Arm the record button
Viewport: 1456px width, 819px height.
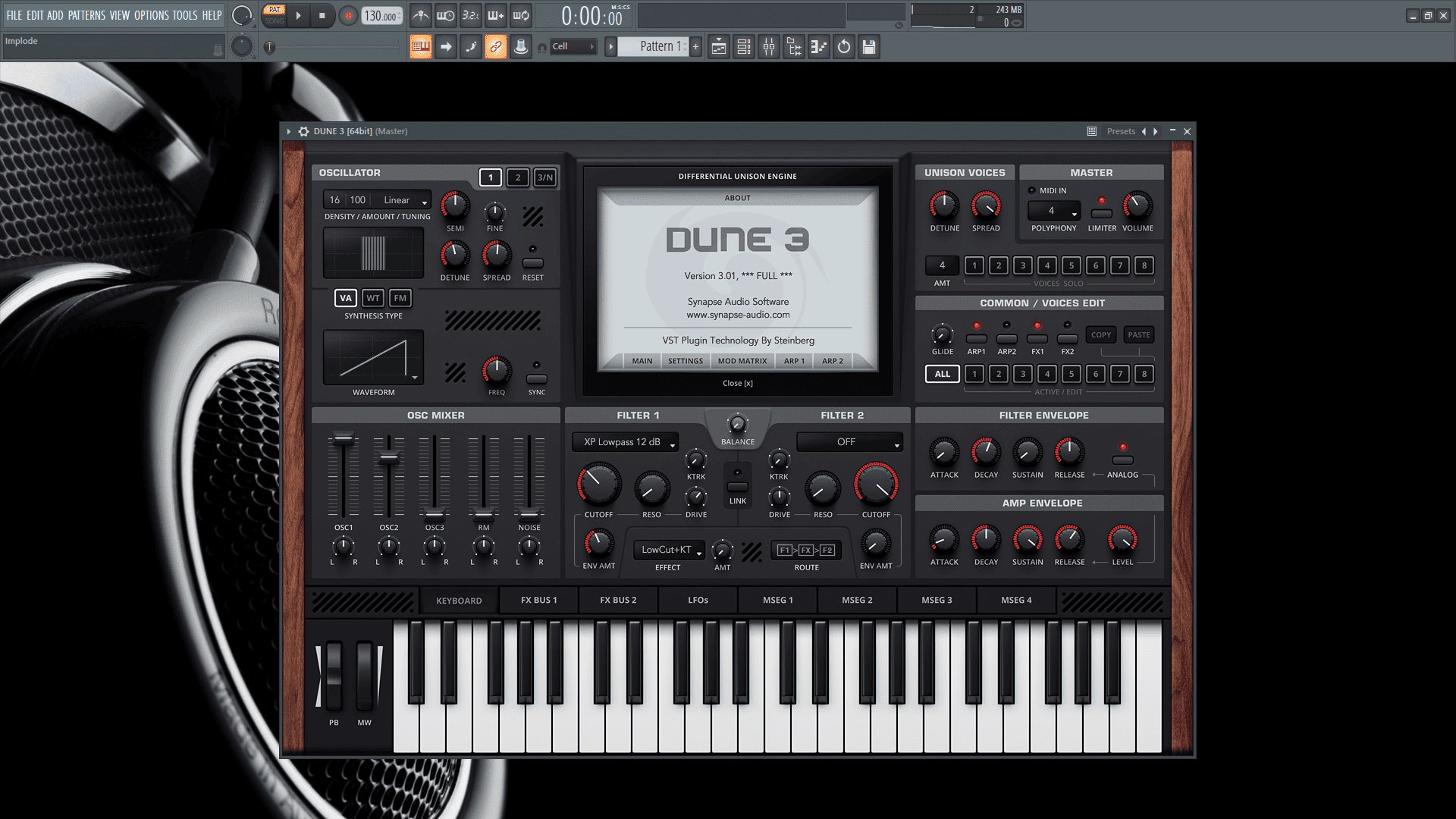tap(348, 15)
